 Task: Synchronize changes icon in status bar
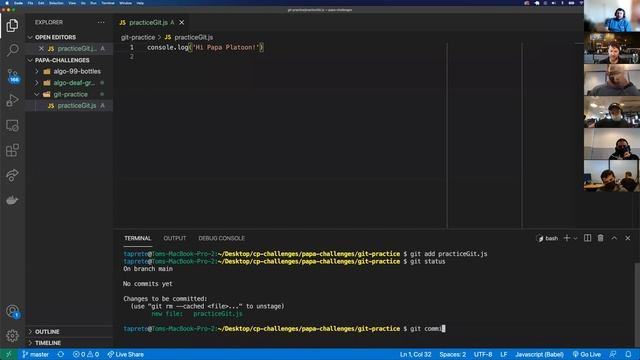tap(61, 354)
